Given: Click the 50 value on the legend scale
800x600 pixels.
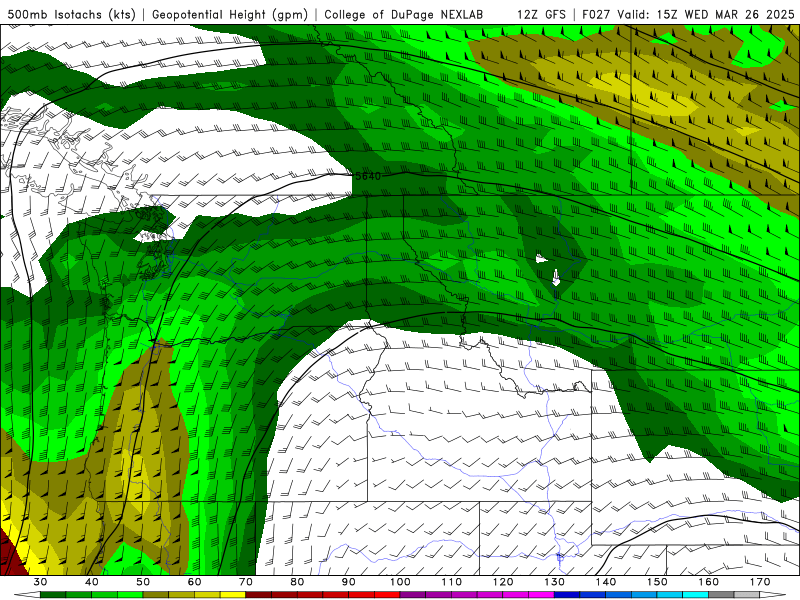Looking at the screenshot, I should (x=143, y=582).
